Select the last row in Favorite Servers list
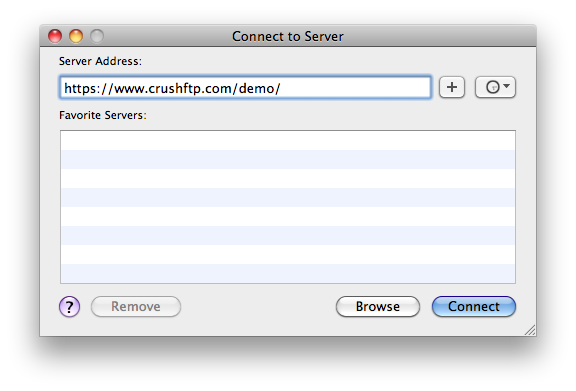 point(288,273)
